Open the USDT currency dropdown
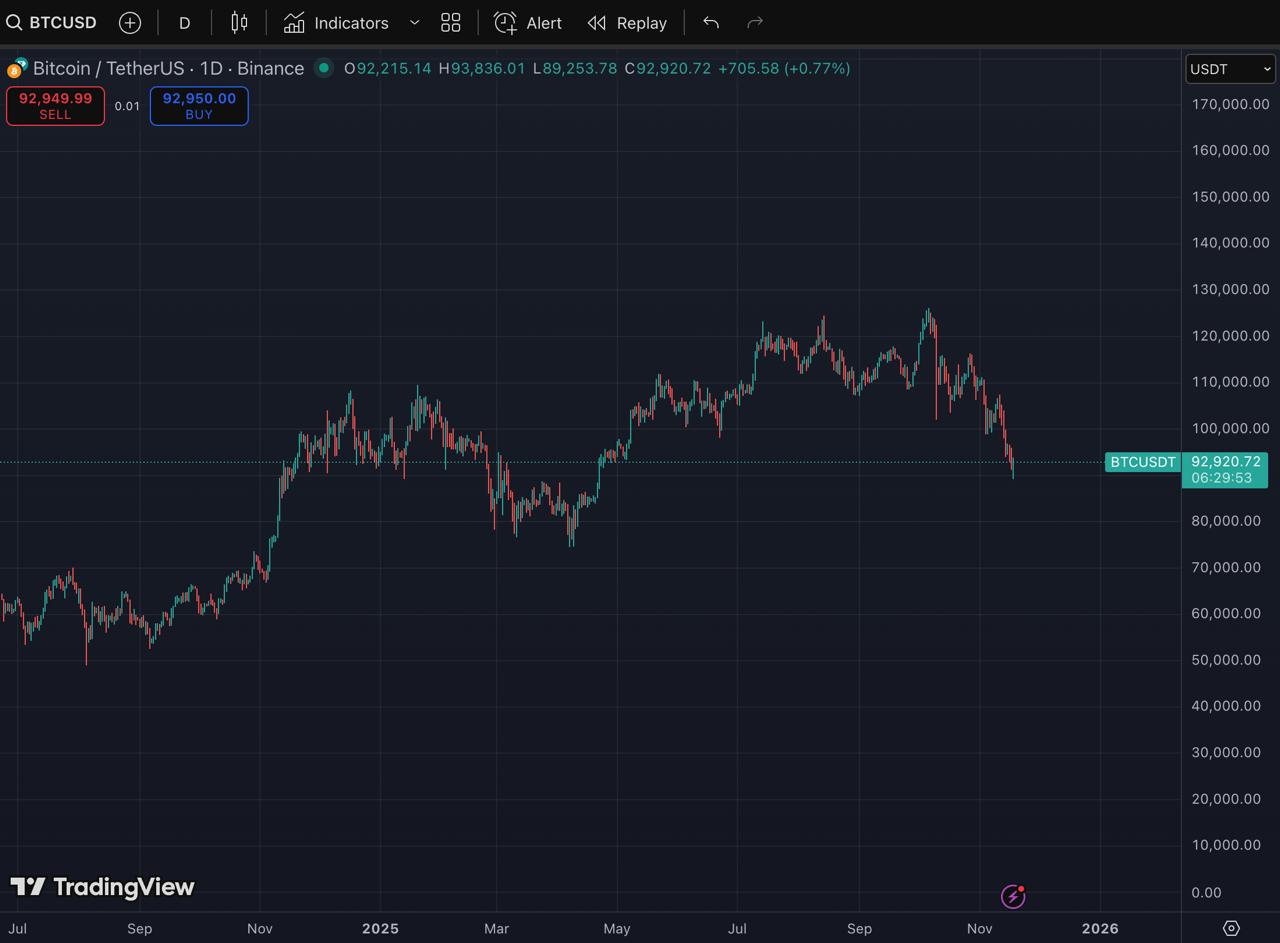 point(1230,69)
